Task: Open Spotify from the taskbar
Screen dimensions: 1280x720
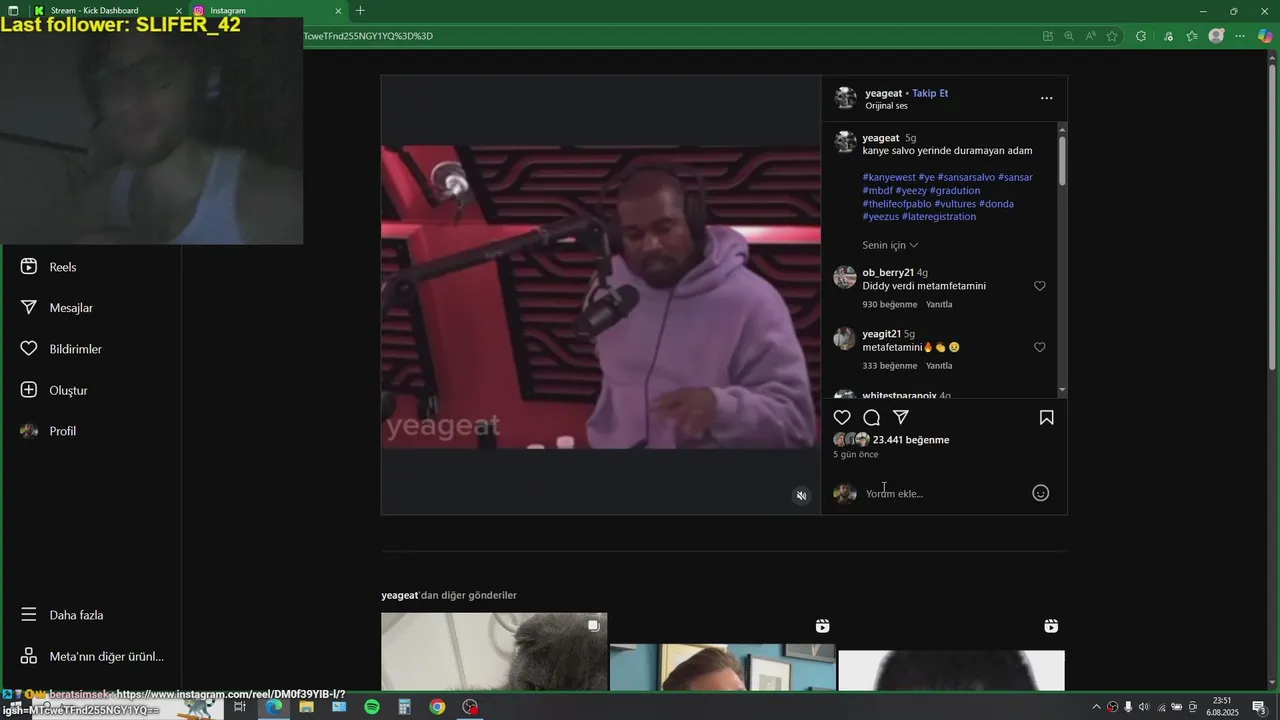Action: [372, 707]
